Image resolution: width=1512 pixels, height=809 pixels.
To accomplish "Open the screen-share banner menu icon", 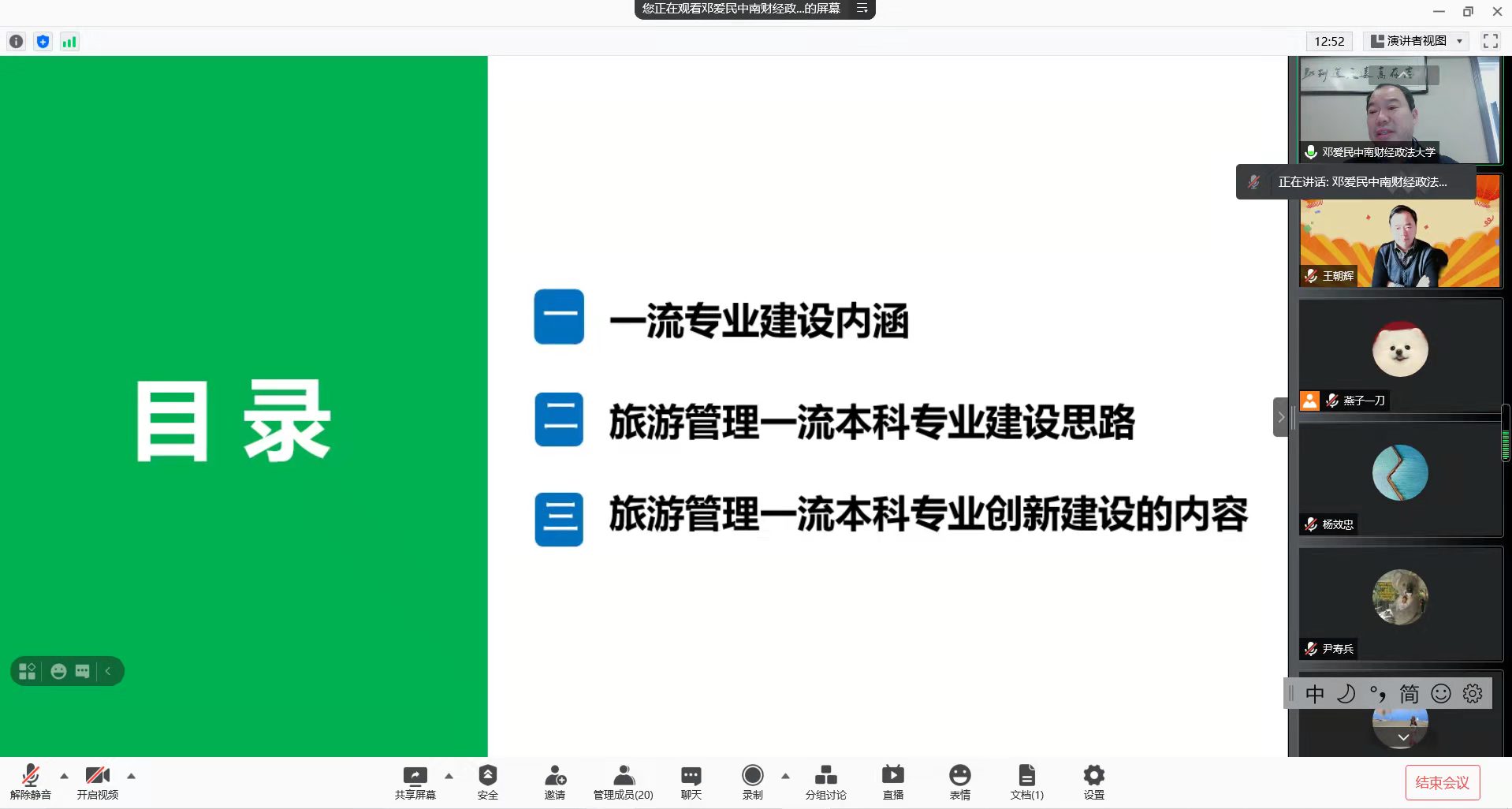I will point(862,9).
